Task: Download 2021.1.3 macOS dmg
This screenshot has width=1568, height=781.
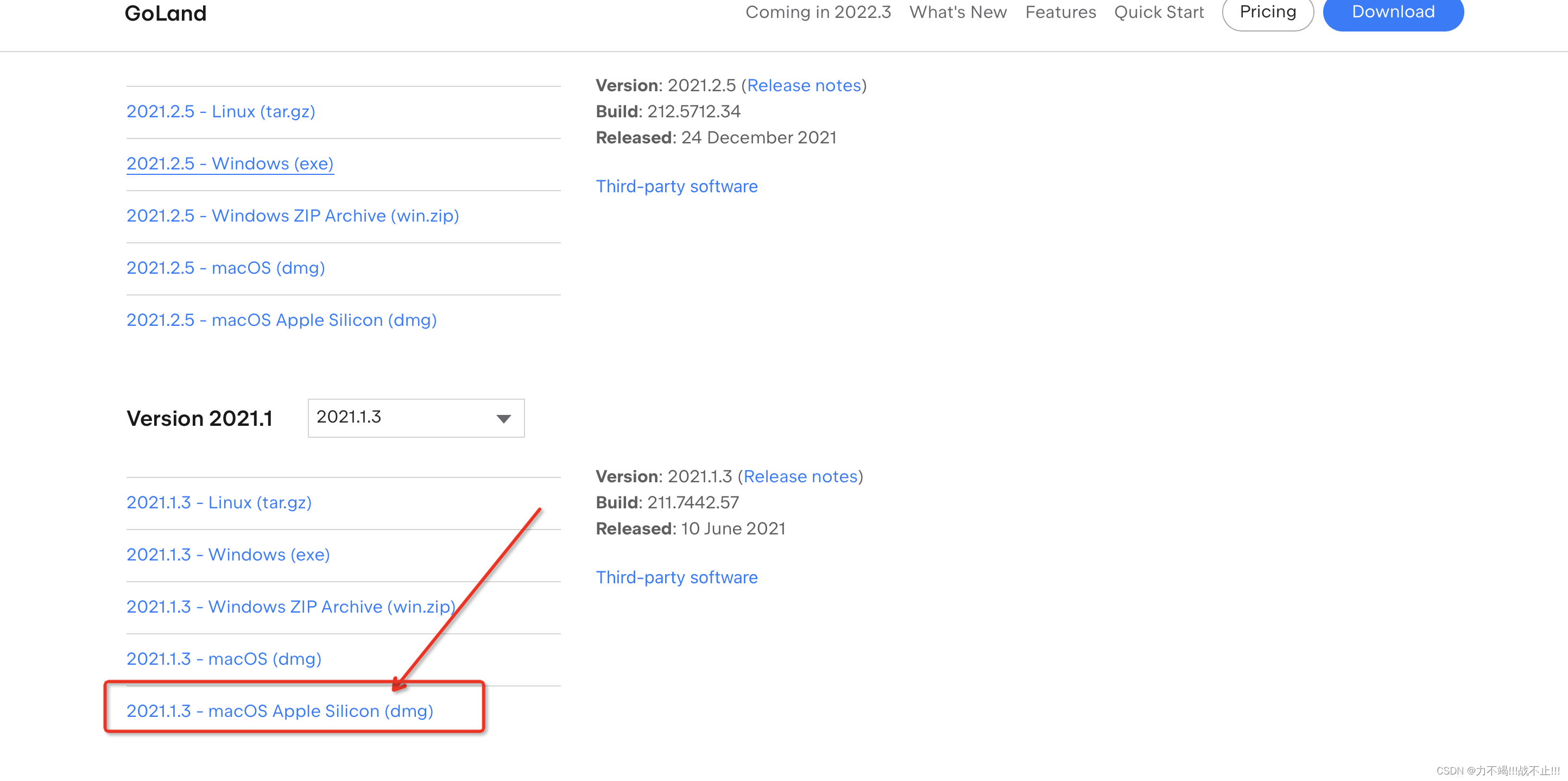Action: tap(223, 659)
